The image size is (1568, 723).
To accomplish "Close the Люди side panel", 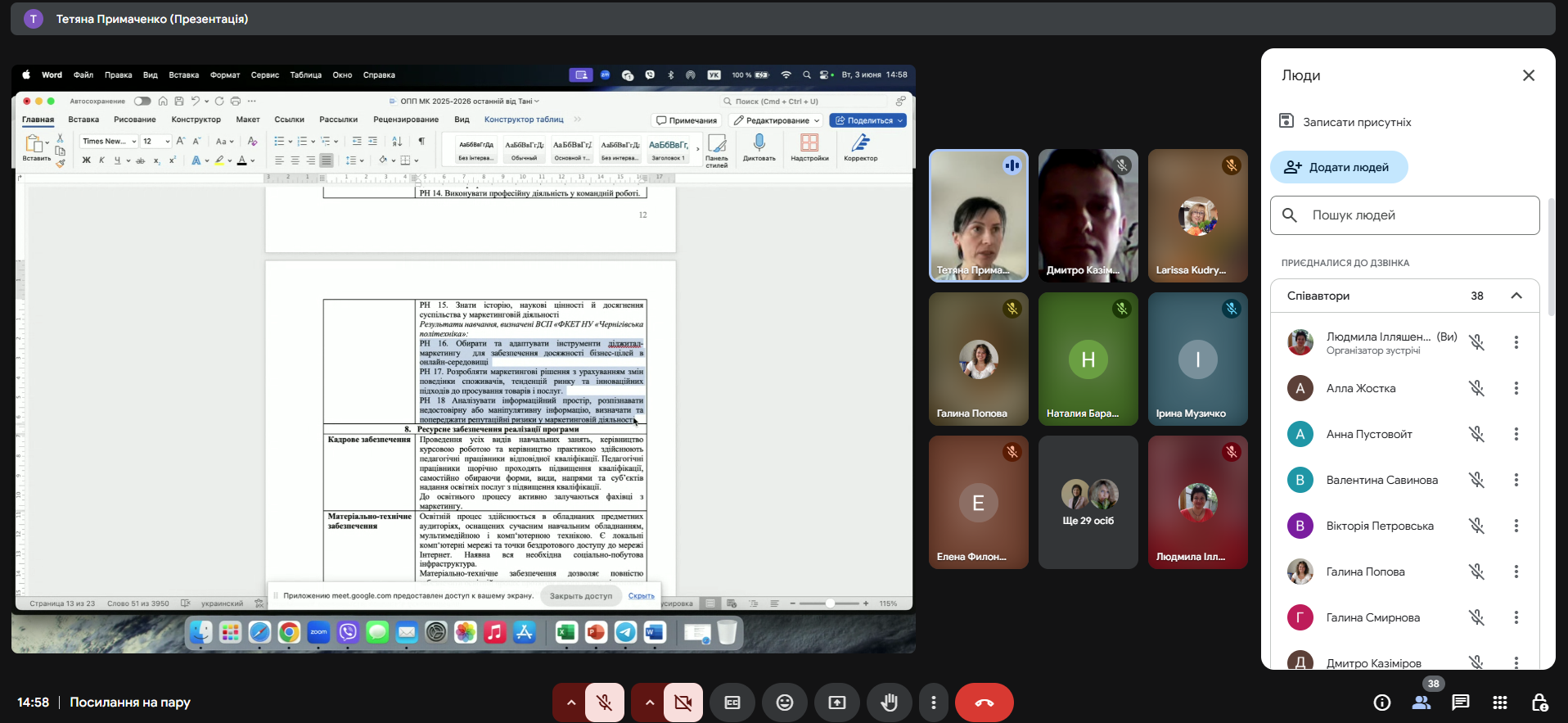I will tap(1528, 75).
